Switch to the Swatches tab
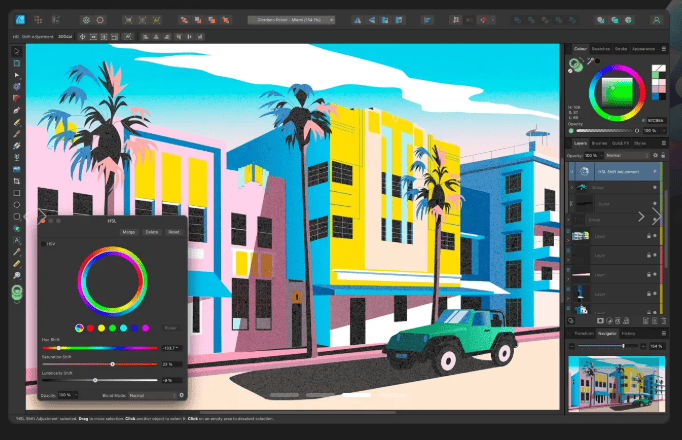Screen dimensions: 682x440 point(601,49)
